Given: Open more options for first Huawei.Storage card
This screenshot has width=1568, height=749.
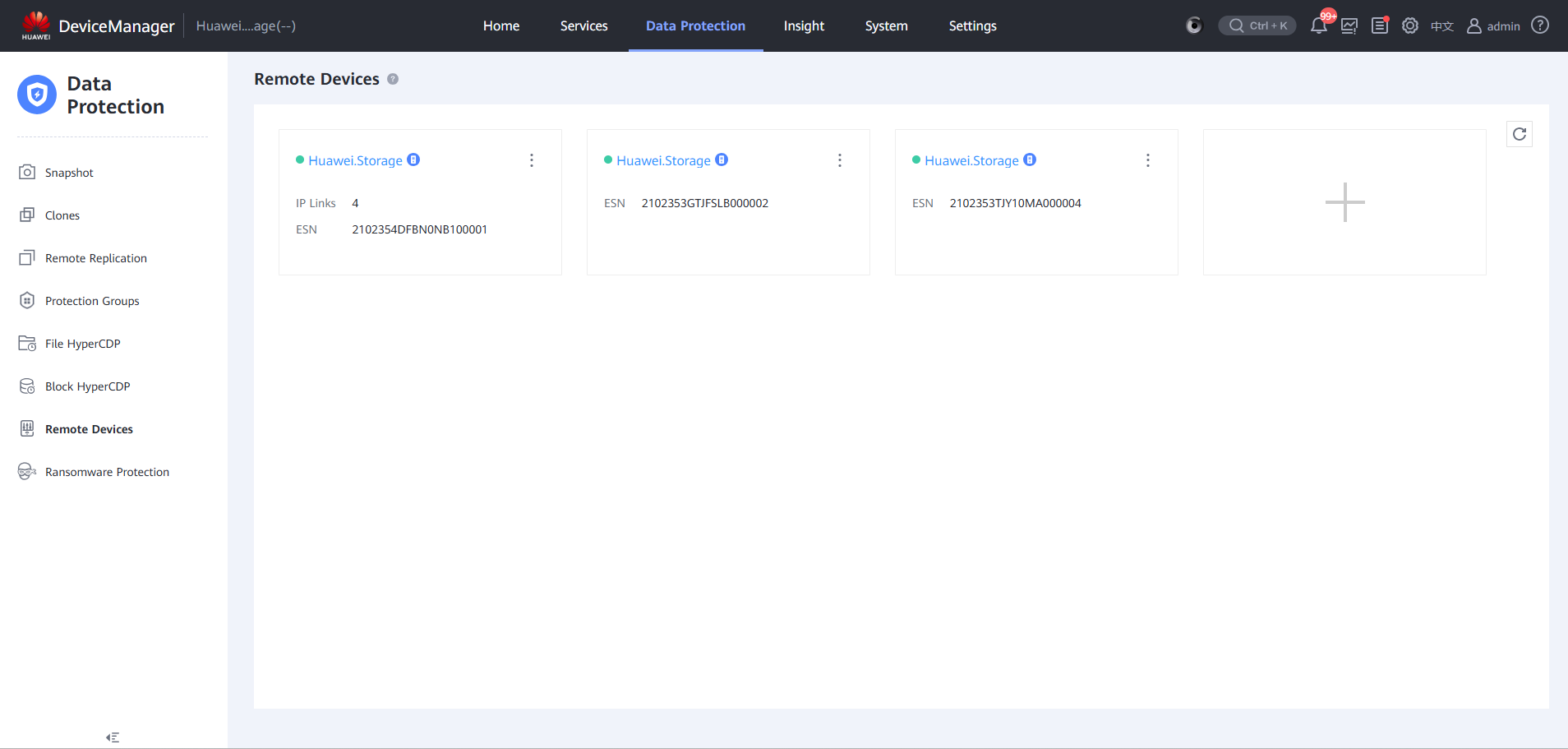Looking at the screenshot, I should click(532, 160).
